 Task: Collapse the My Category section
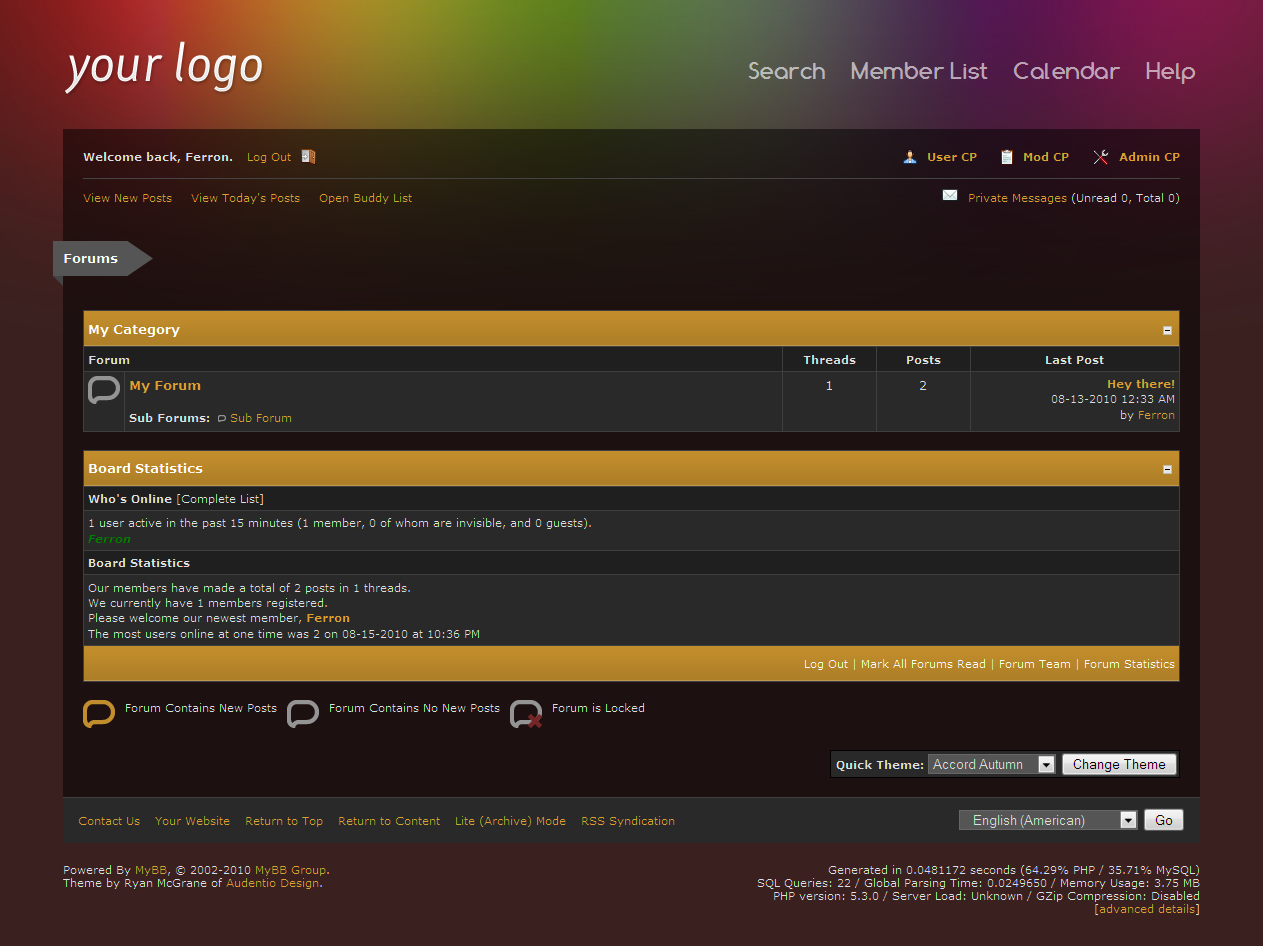point(1167,330)
